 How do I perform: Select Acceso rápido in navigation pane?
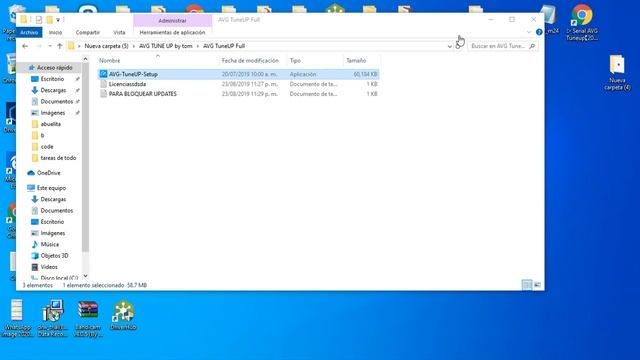54,67
